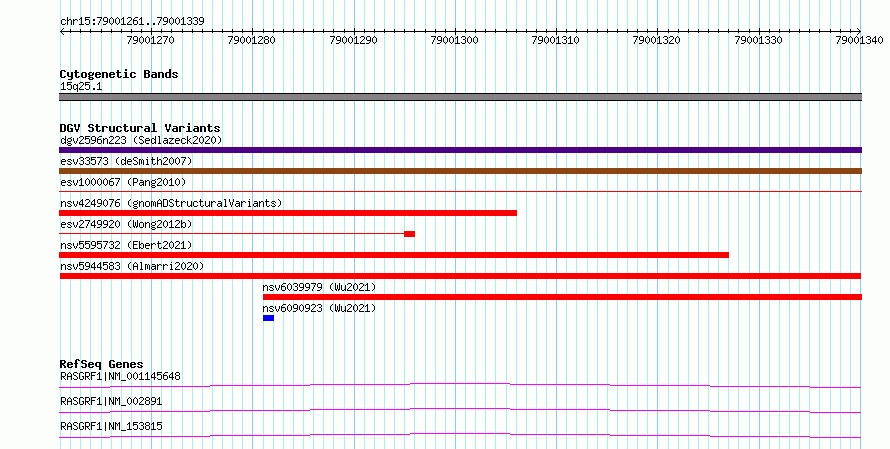890x449 pixels.
Task: Click the small red esv2749920 block
Action: pyautogui.click(x=409, y=234)
